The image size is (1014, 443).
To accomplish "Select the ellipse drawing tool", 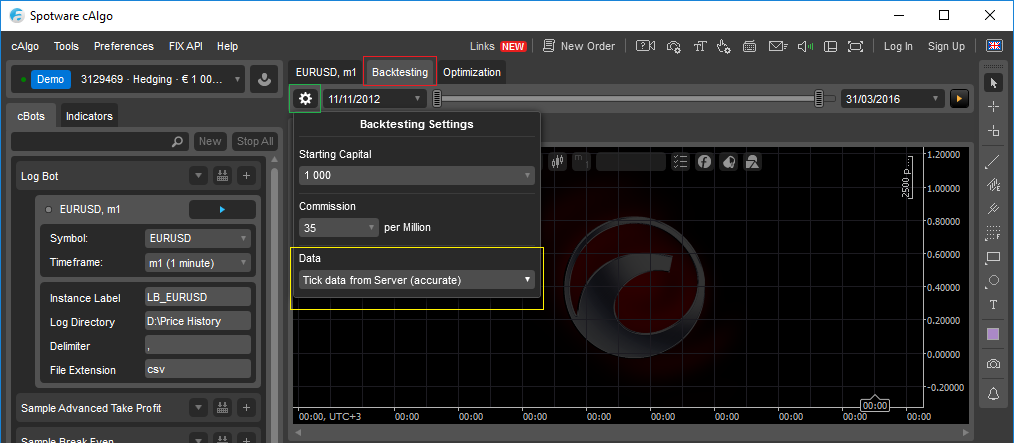I will tap(993, 281).
